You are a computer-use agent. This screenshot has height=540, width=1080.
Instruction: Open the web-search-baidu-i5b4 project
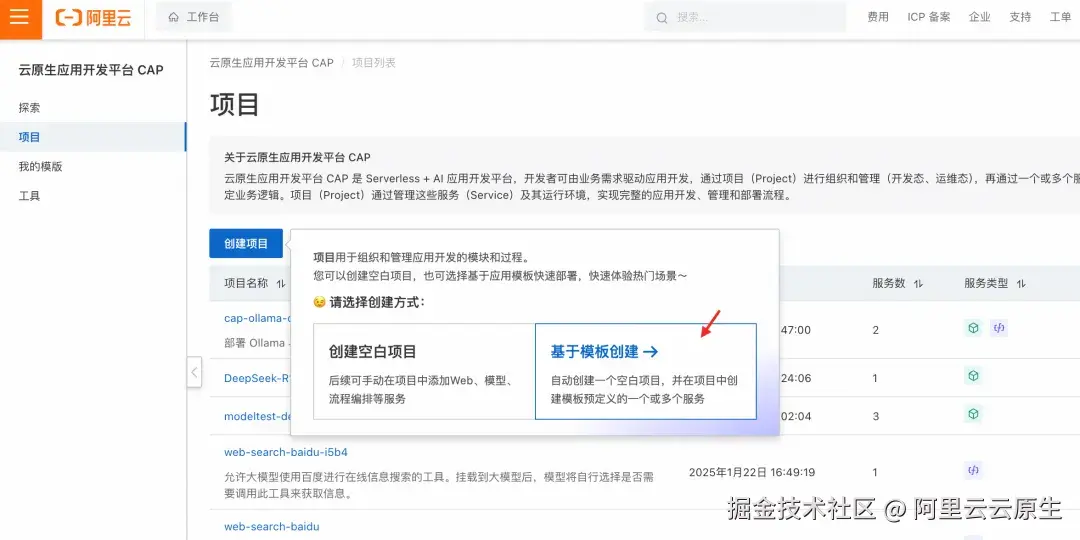pos(286,453)
